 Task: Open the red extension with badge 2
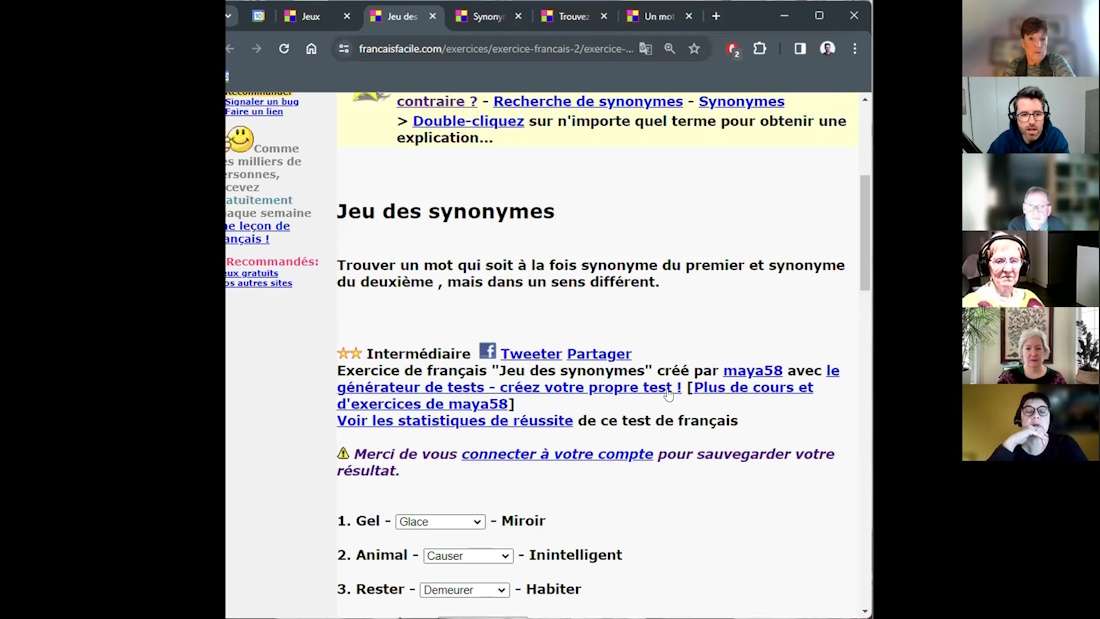point(733,49)
